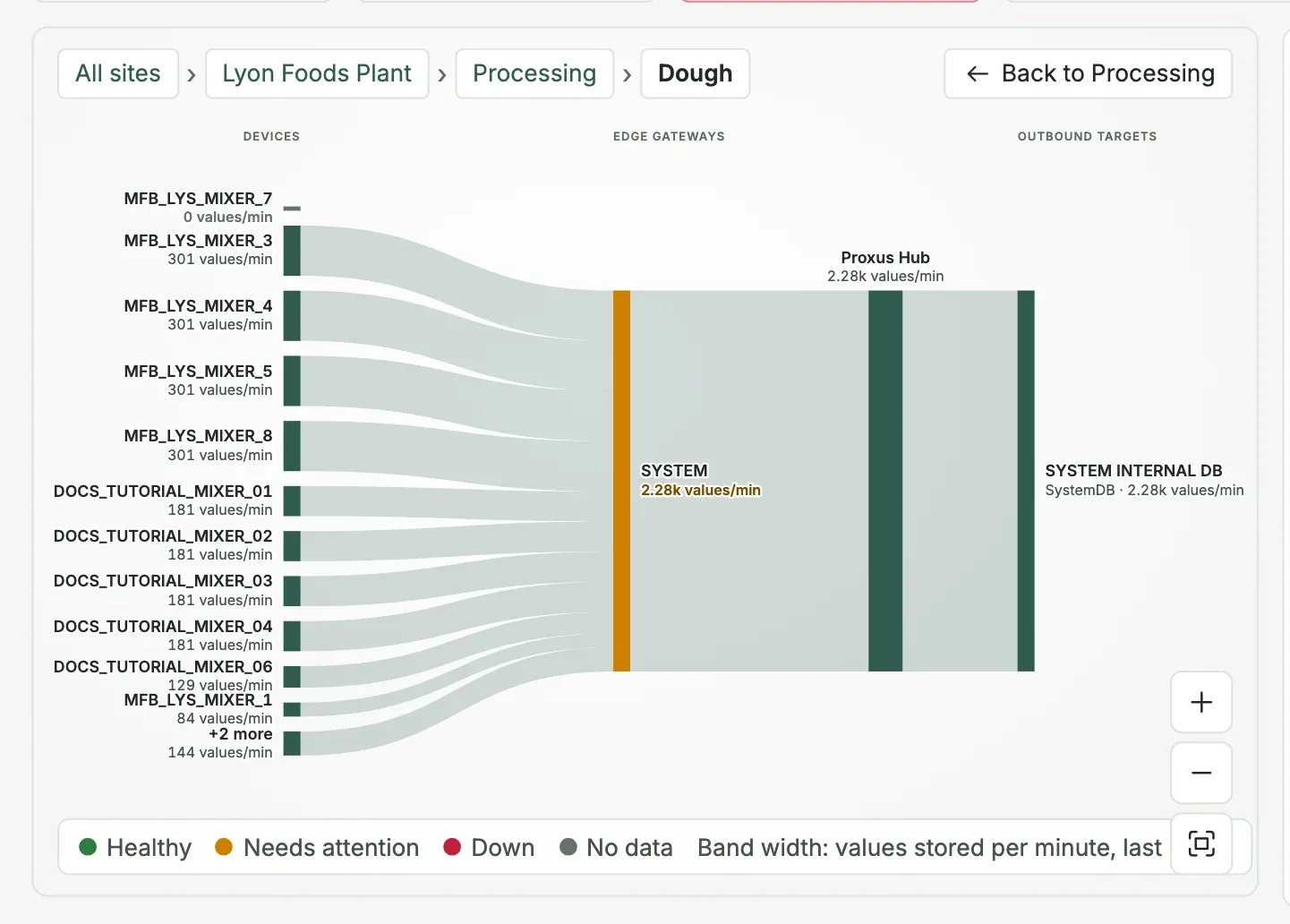Screen dimensions: 1290x924
Task: Click the MFB_LYS_MIXER_4 device label
Action: (x=198, y=306)
